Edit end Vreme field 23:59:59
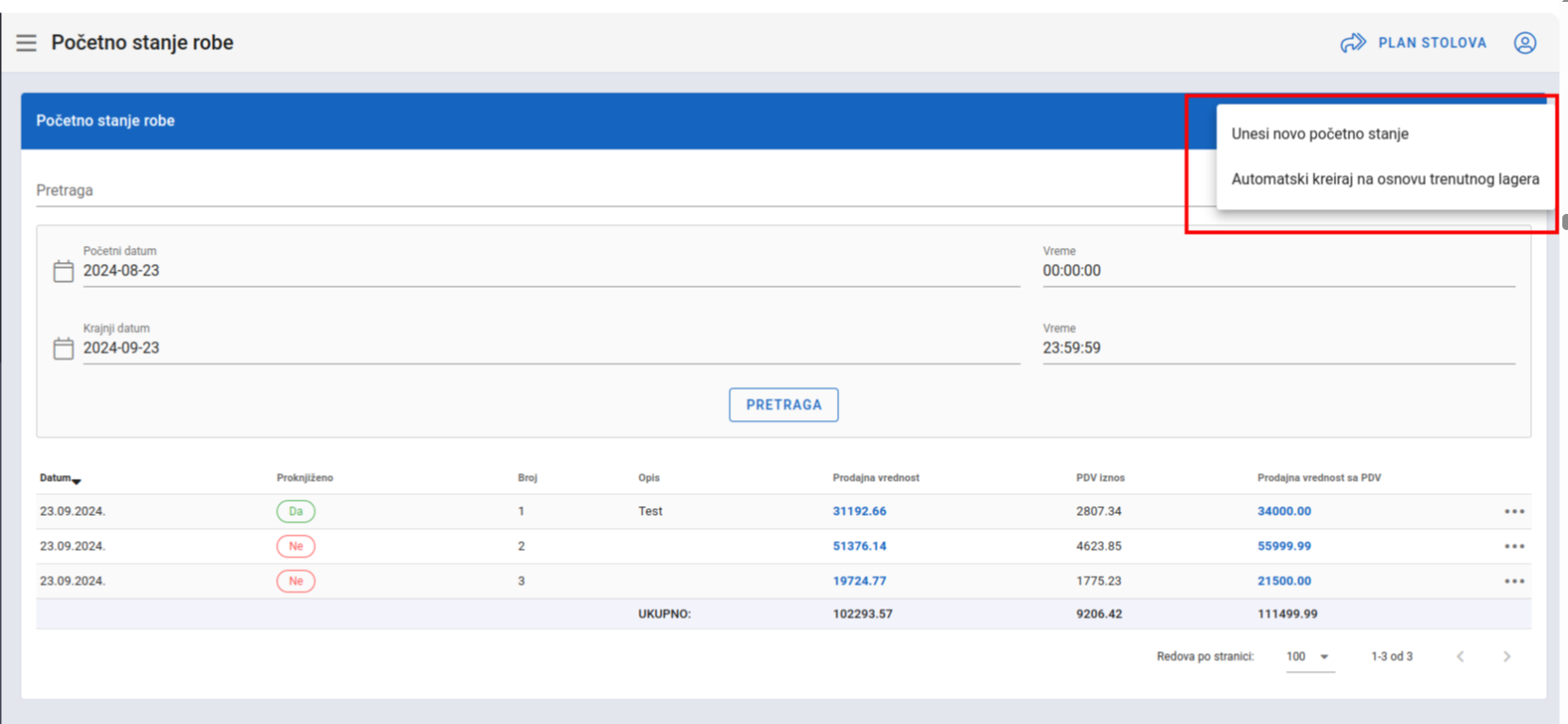The height and width of the screenshot is (724, 1568). (1278, 348)
